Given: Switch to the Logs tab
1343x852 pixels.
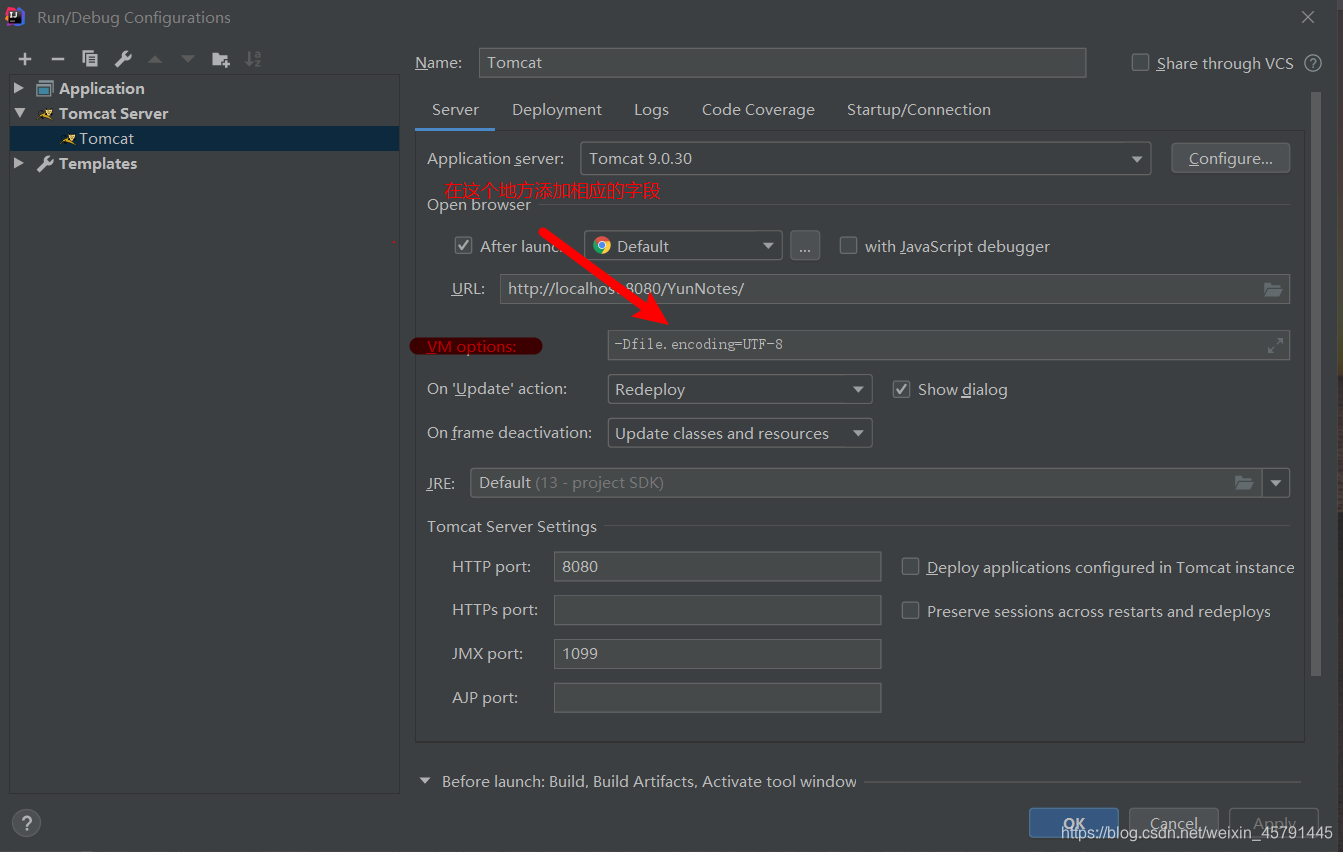Looking at the screenshot, I should pyautogui.click(x=651, y=110).
